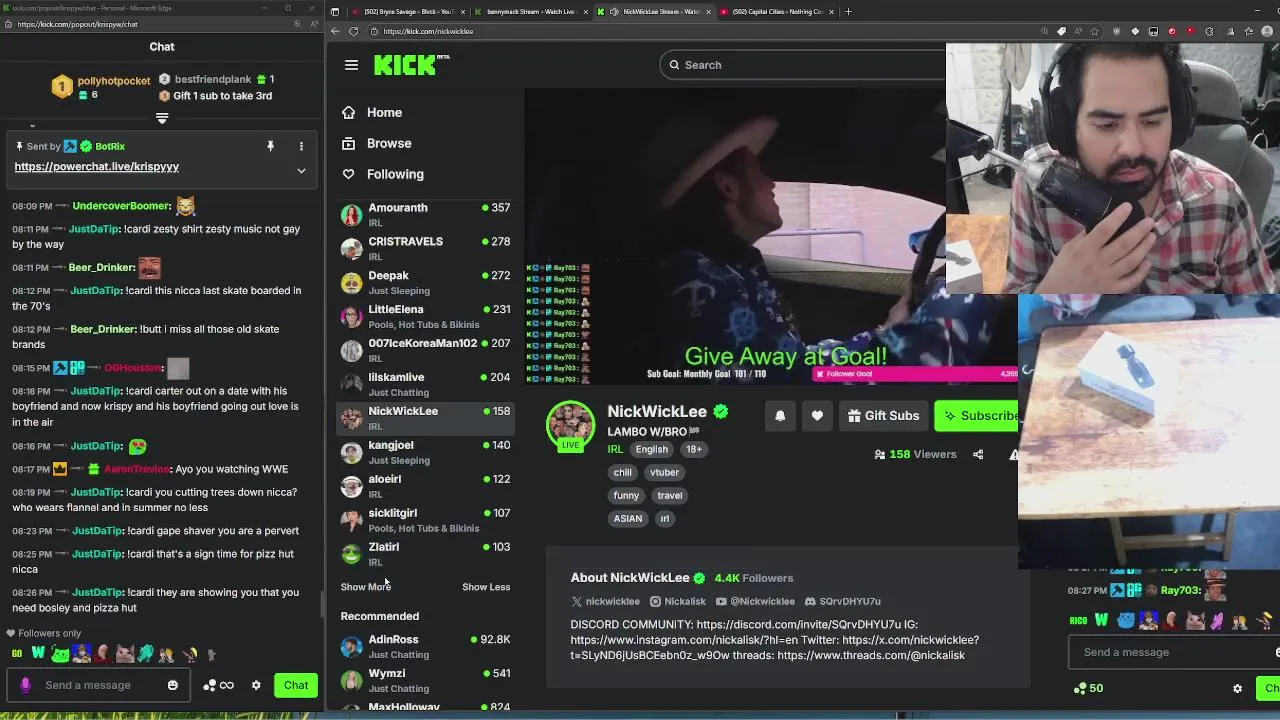Switch to bennymack Stream browser tab
This screenshot has width=1280, height=720.
530,12
